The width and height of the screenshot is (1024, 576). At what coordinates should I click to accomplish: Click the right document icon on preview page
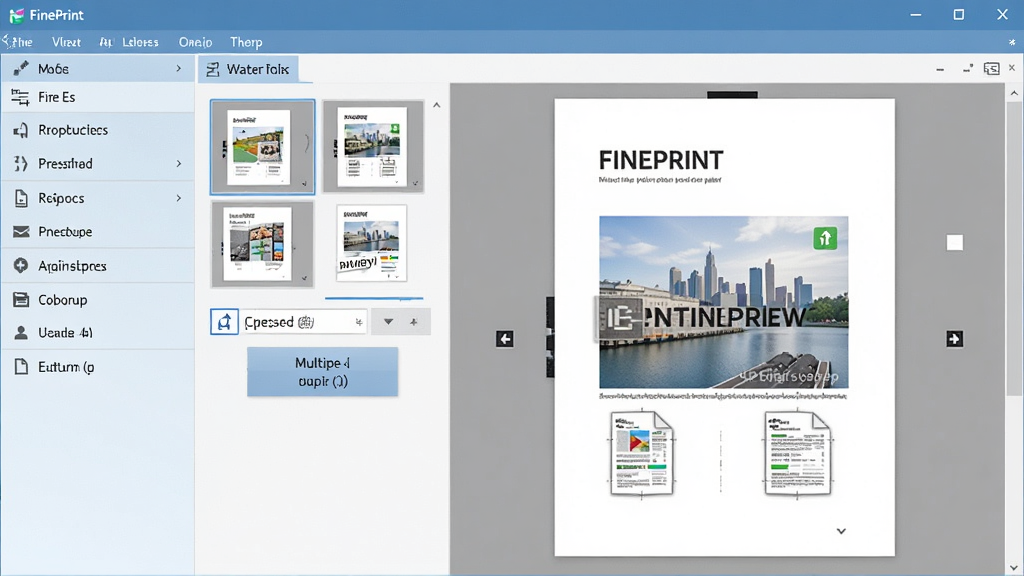click(x=797, y=453)
